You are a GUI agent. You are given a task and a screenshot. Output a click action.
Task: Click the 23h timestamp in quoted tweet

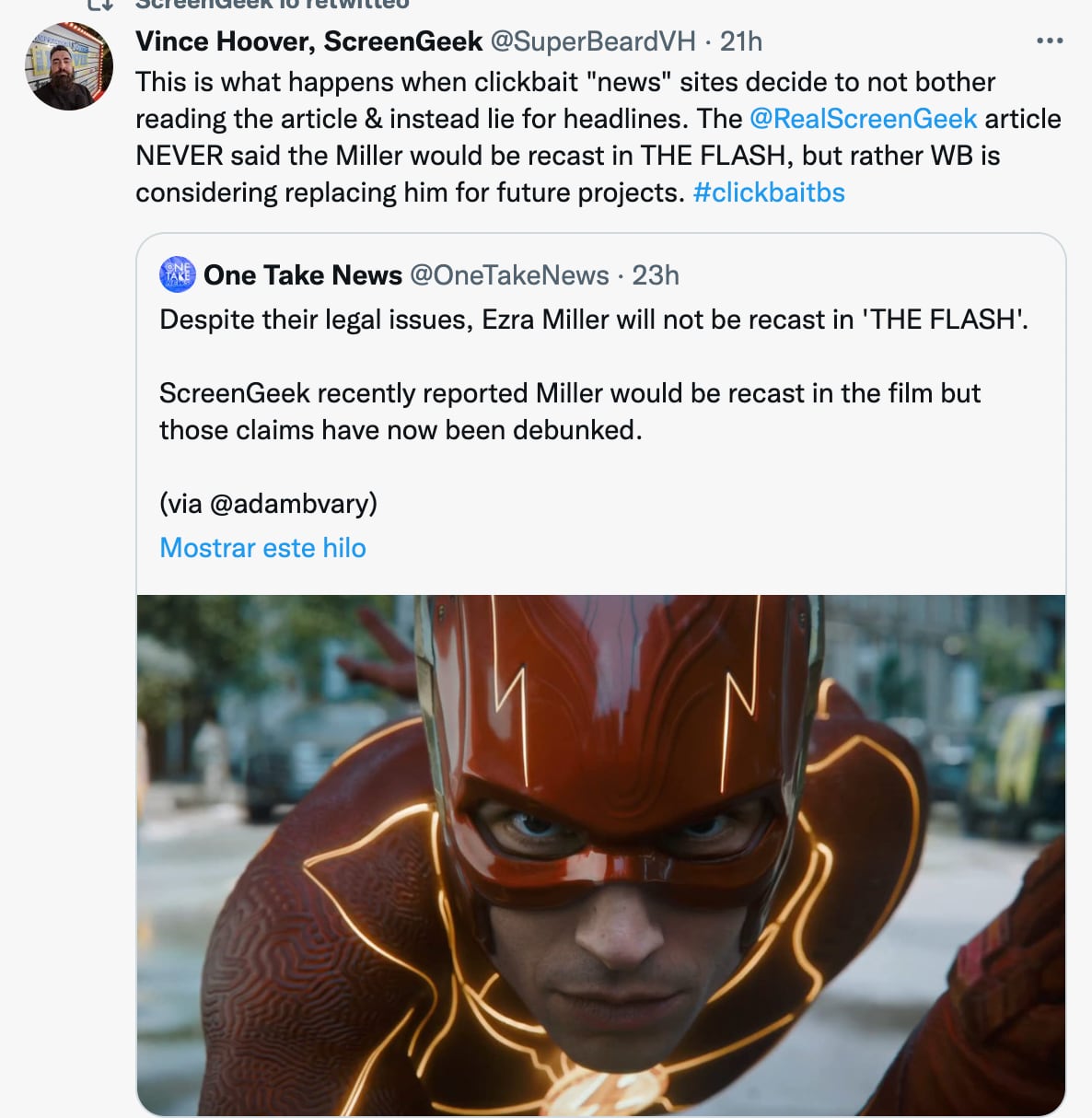[x=656, y=275]
